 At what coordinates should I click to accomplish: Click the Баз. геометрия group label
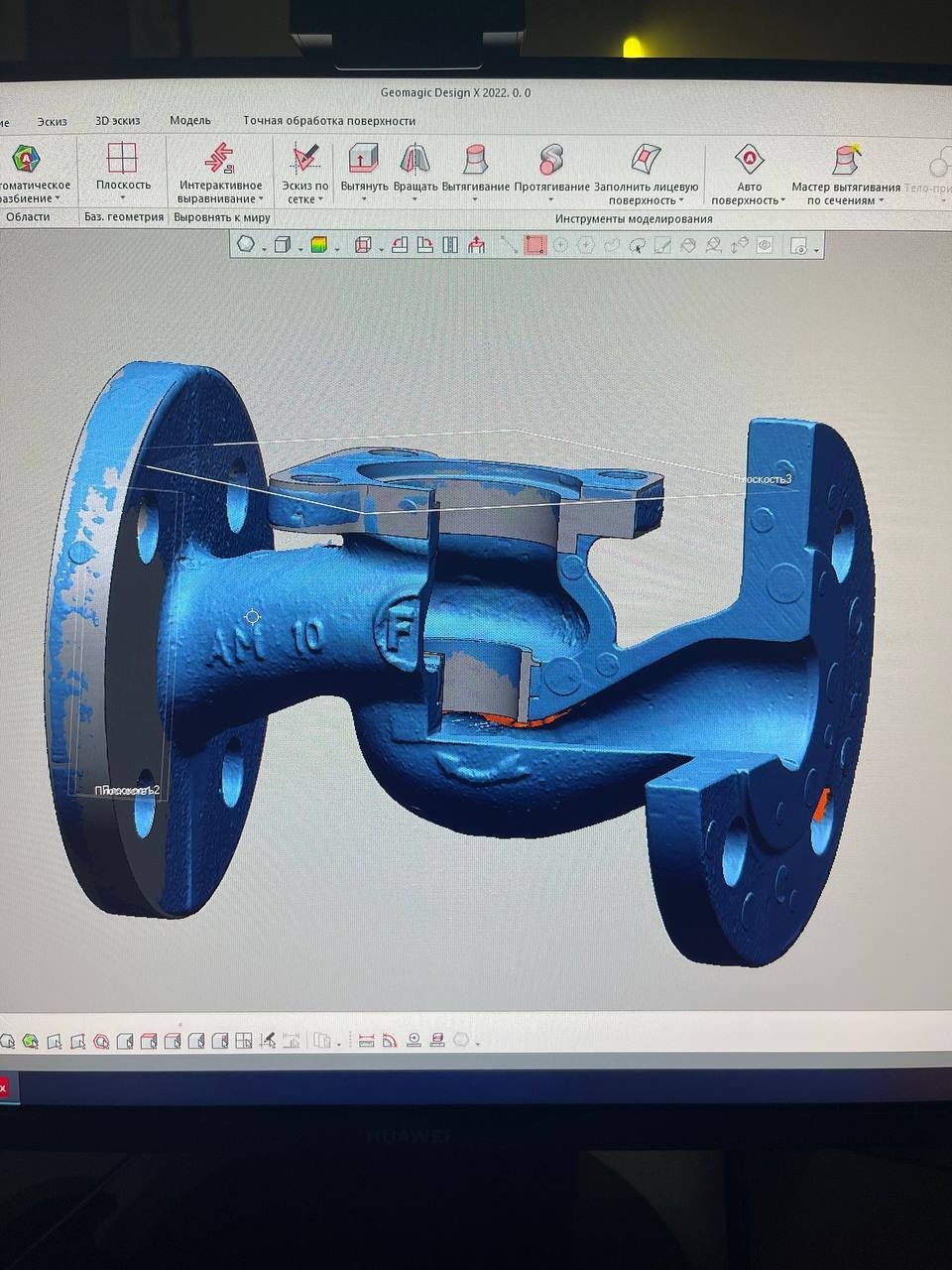click(x=124, y=217)
